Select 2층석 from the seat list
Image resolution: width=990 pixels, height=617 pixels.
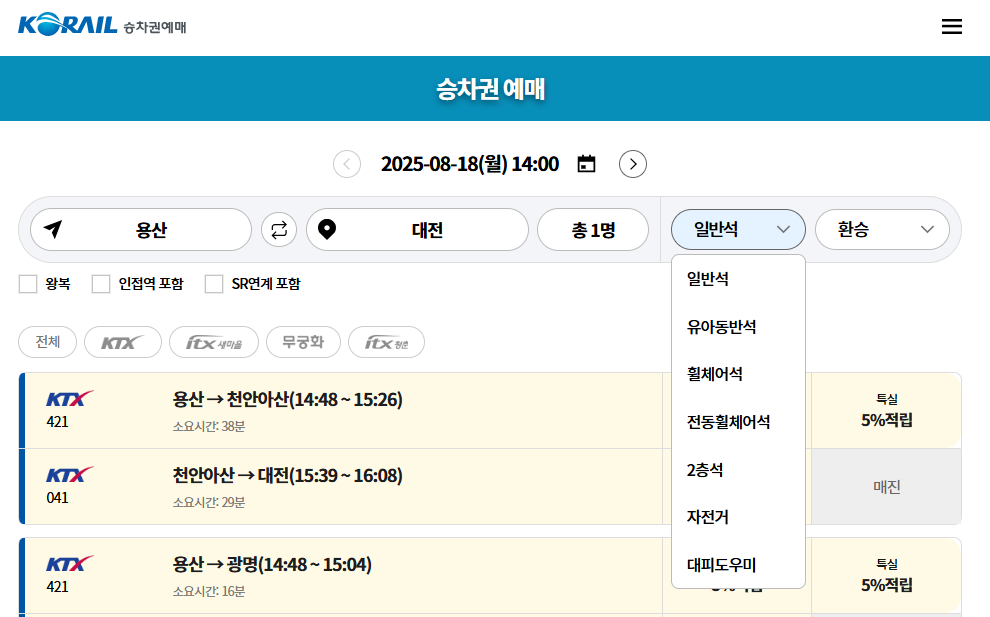pos(738,470)
